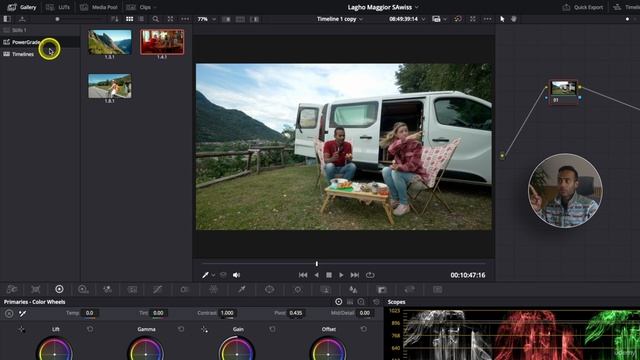
Task: Click the gallery sort order icon
Action: tap(115, 19)
